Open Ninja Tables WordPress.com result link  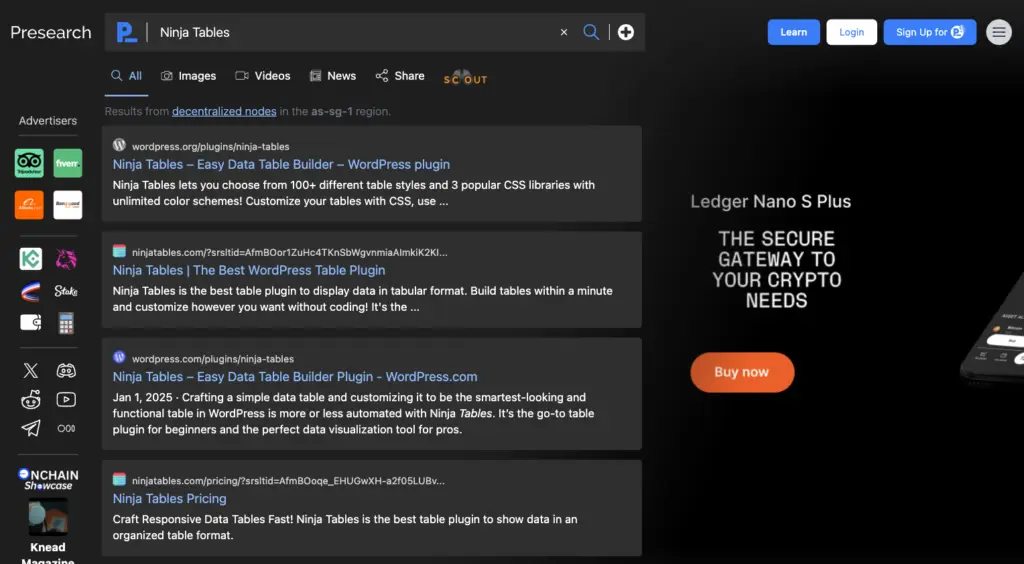[295, 376]
